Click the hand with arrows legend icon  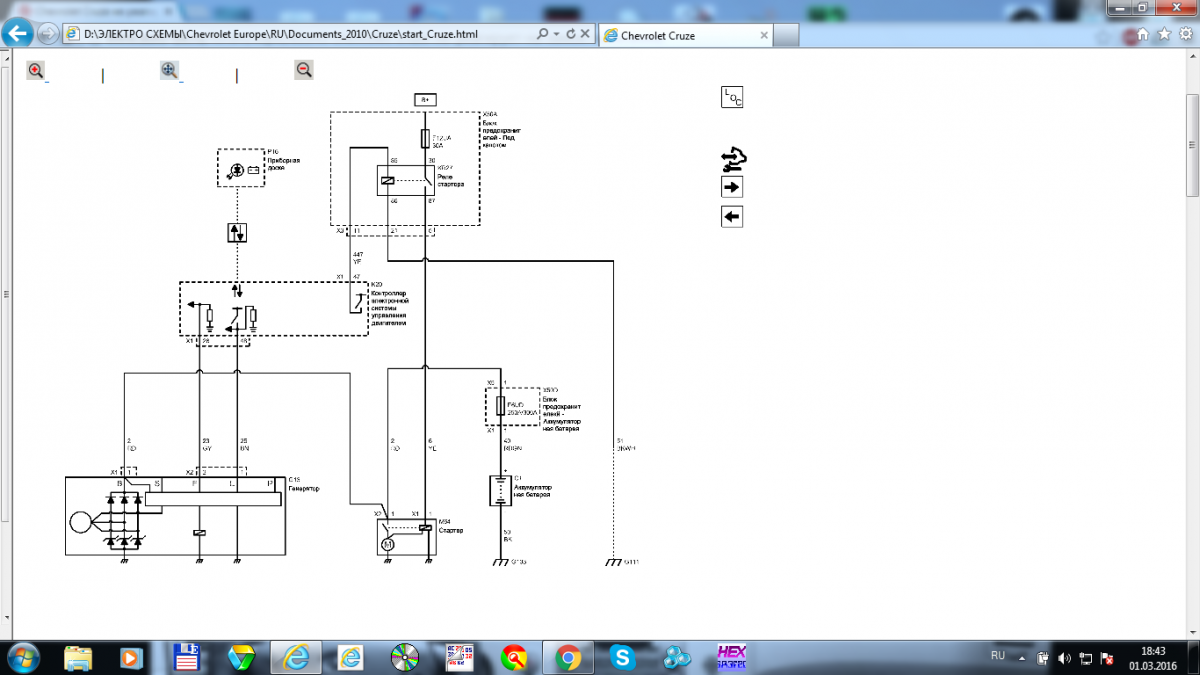[x=734, y=158]
